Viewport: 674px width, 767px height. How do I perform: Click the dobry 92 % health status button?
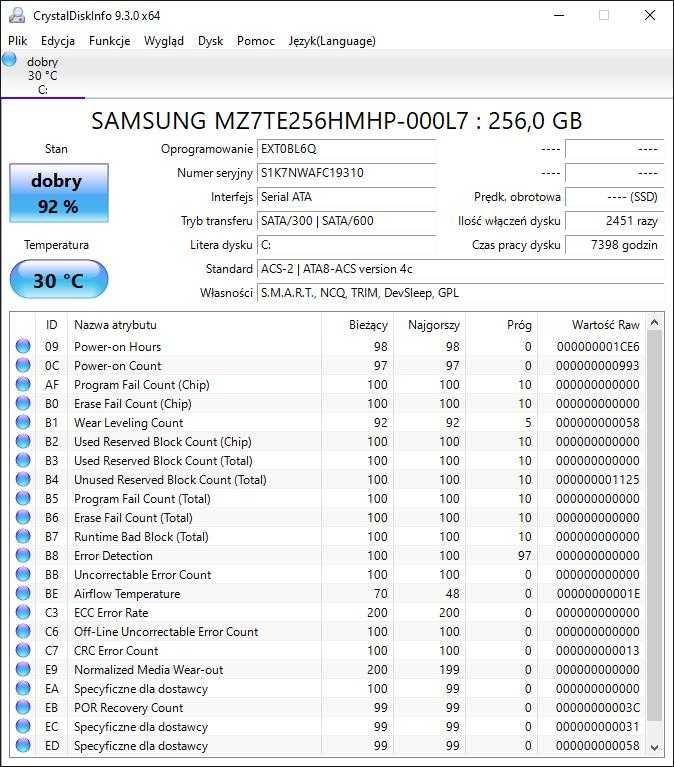(x=59, y=193)
